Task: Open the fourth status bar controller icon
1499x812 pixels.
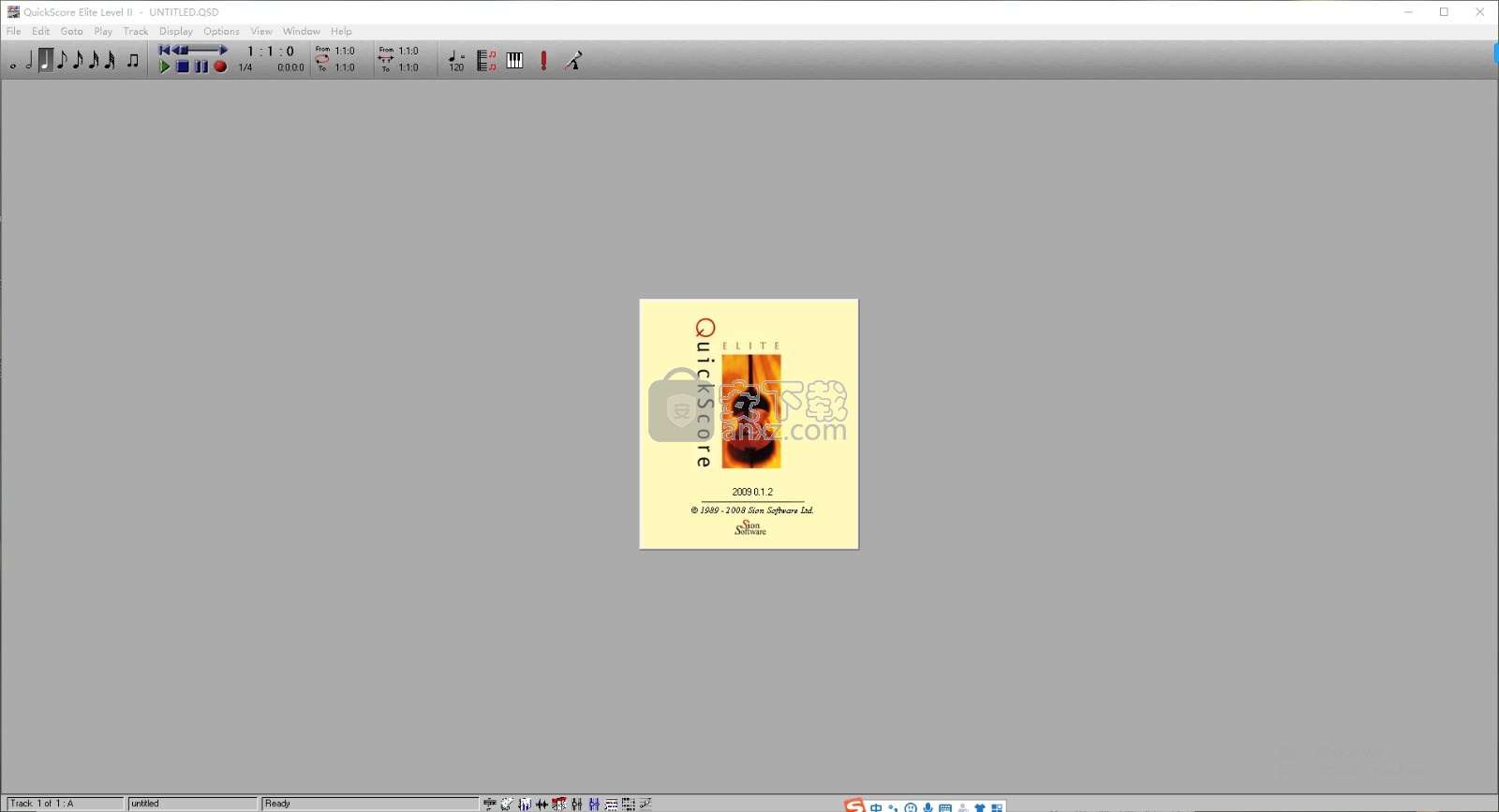Action: coord(542,804)
